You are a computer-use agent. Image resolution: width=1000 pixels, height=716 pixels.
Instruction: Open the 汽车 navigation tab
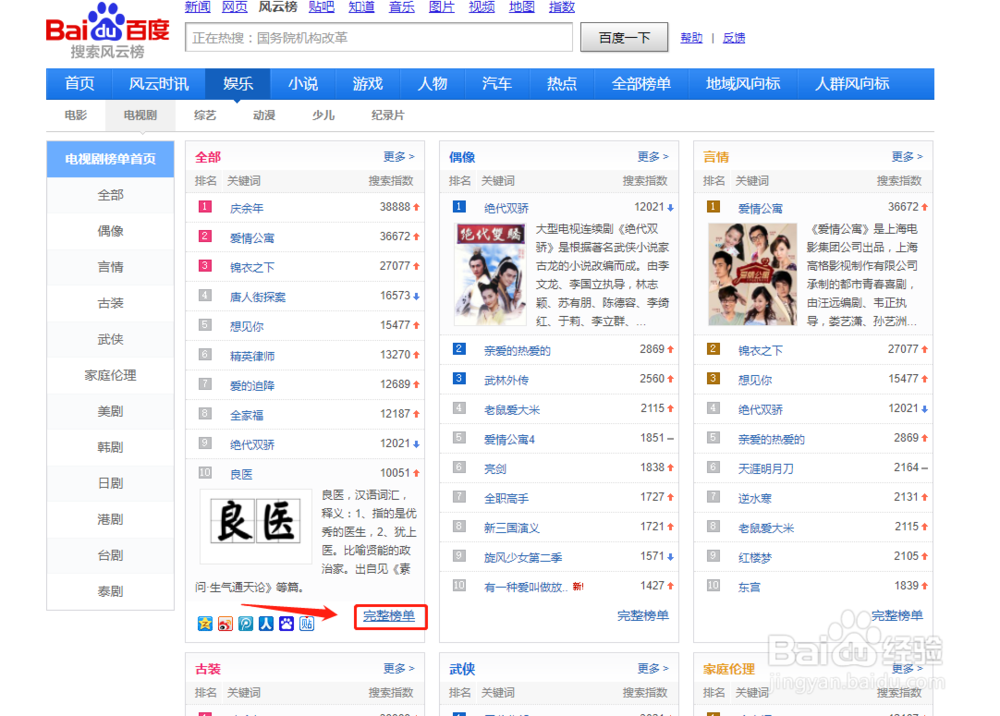(x=497, y=84)
